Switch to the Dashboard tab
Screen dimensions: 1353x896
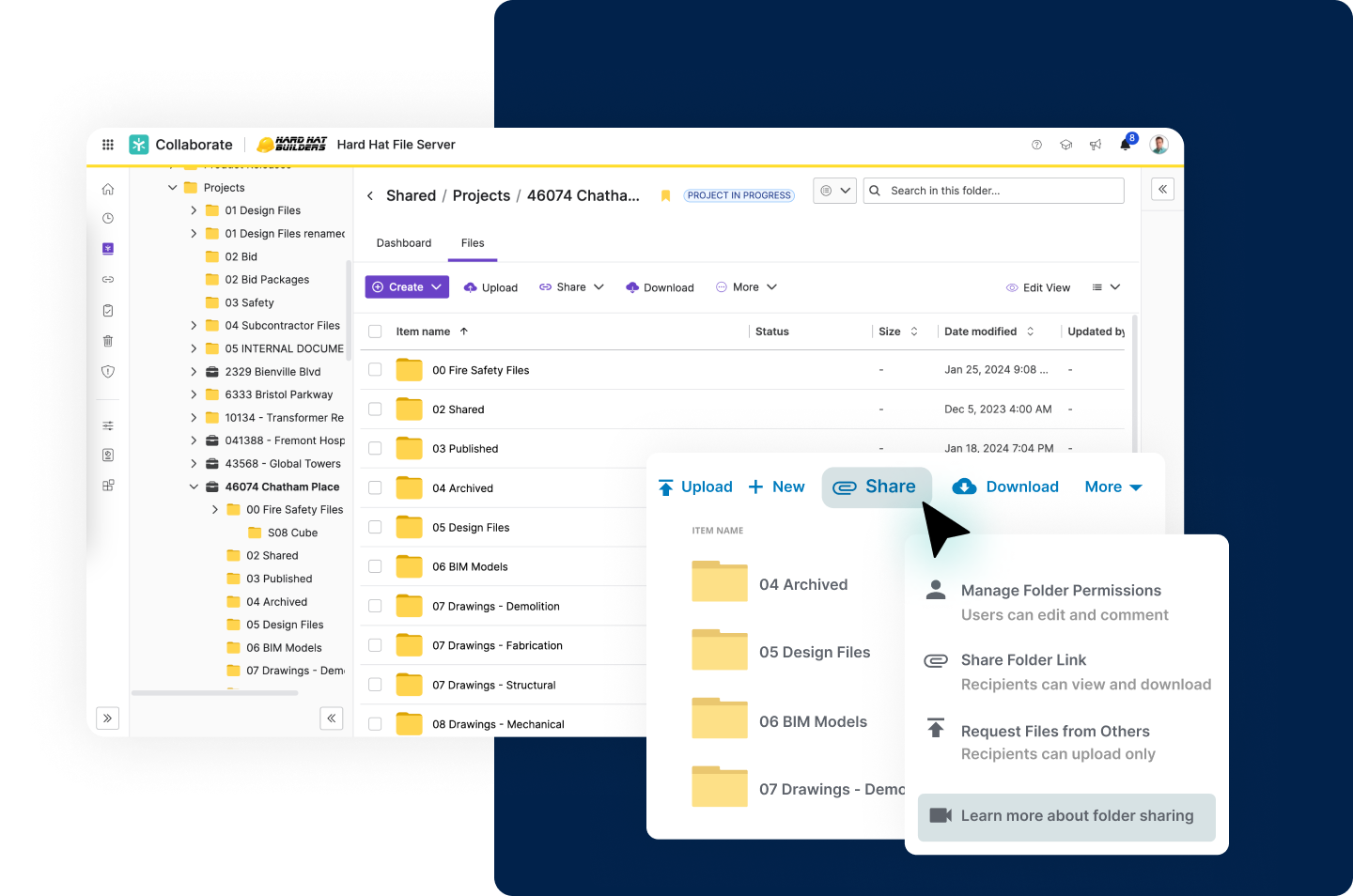coord(404,242)
